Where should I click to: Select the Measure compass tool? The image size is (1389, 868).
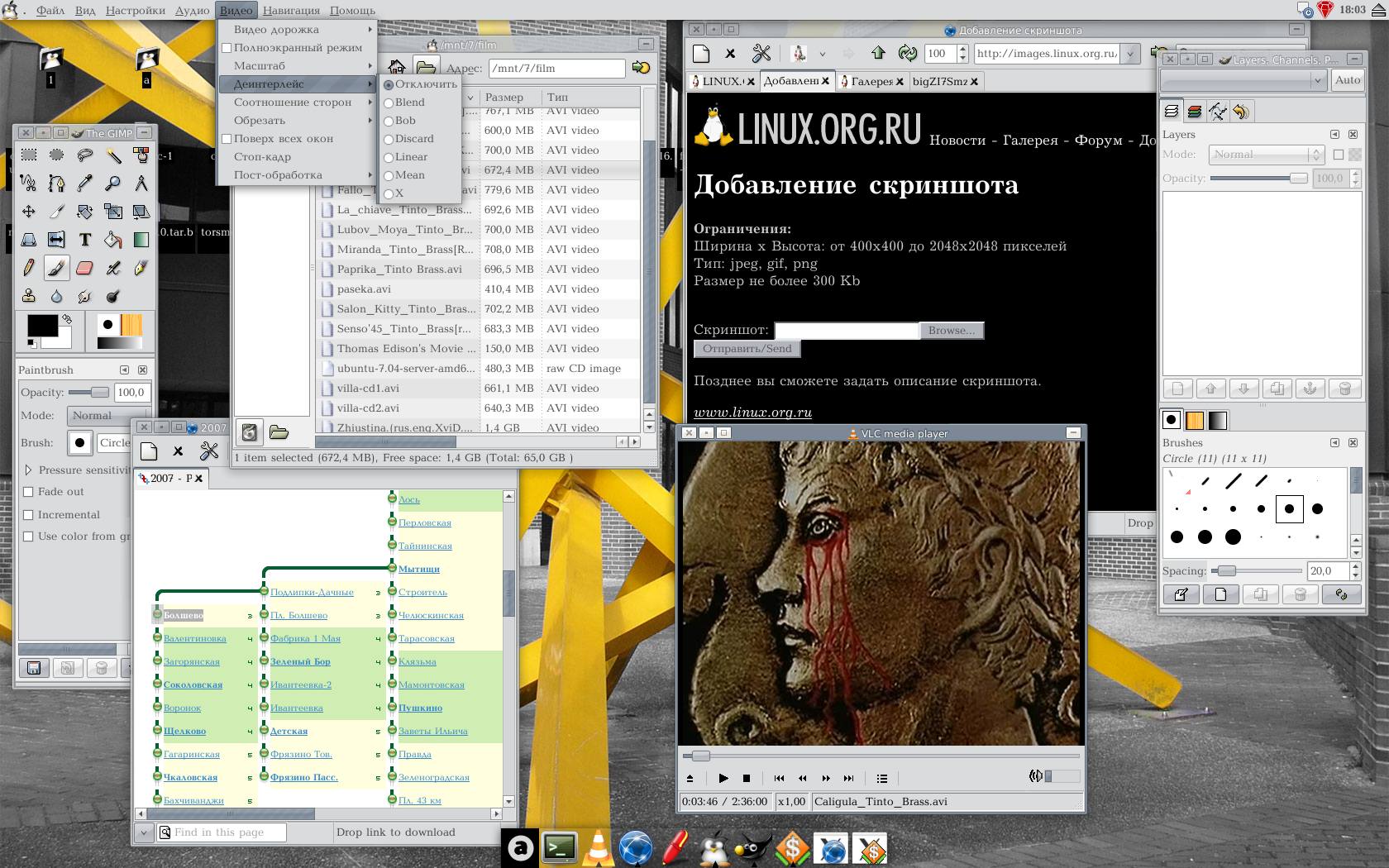click(x=141, y=183)
